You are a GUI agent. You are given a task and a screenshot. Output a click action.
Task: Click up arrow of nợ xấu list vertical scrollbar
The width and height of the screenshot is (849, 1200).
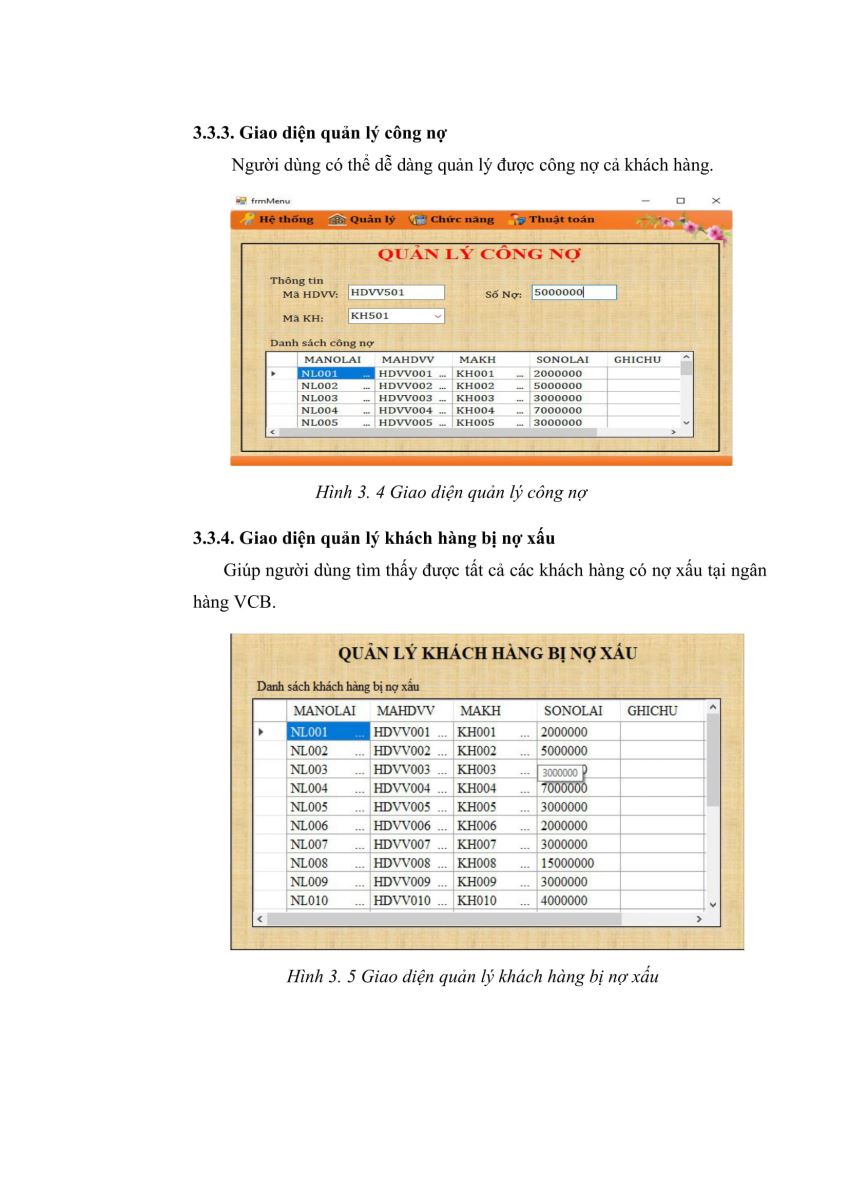coord(712,708)
